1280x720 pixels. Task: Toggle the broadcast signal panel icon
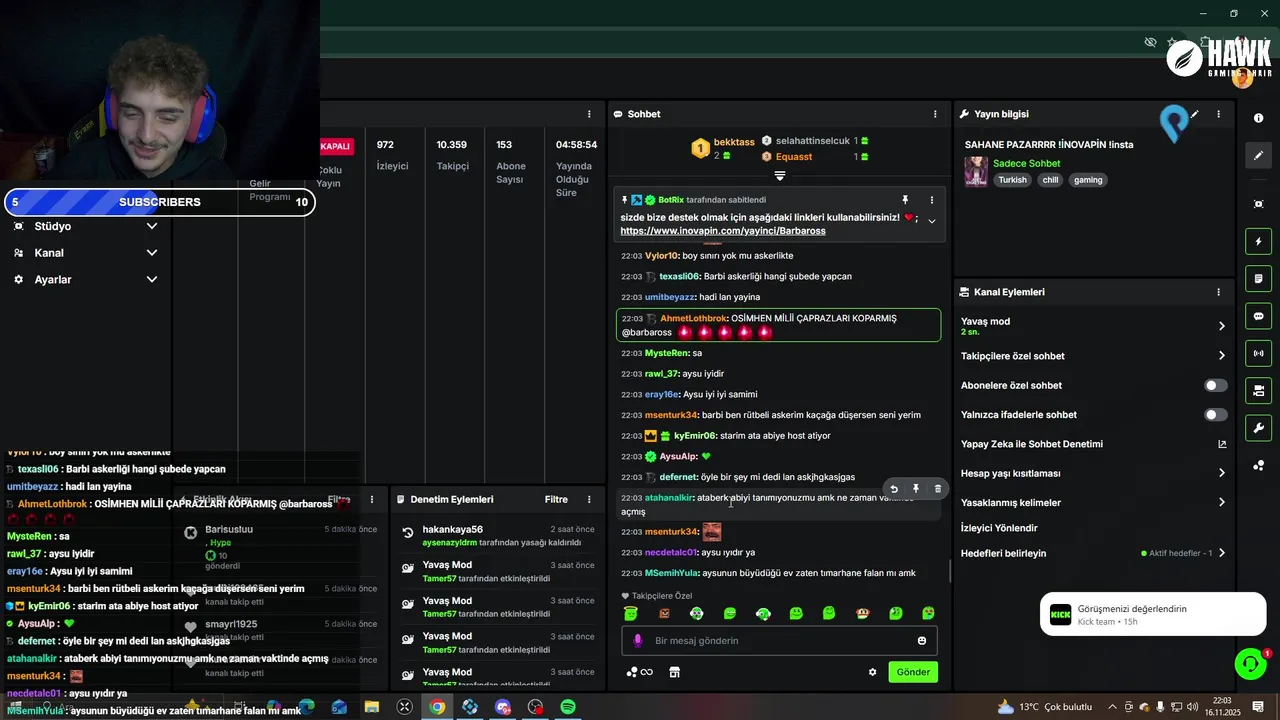coord(1258,353)
